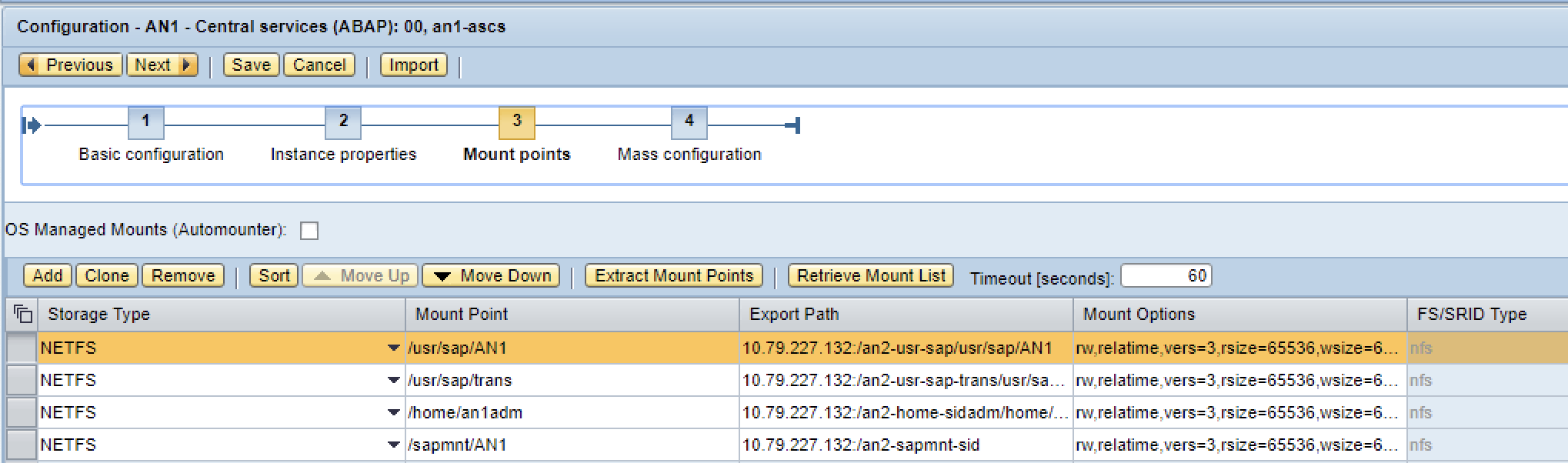Click the Mount Point column header
1568x463 pixels.
point(572,314)
